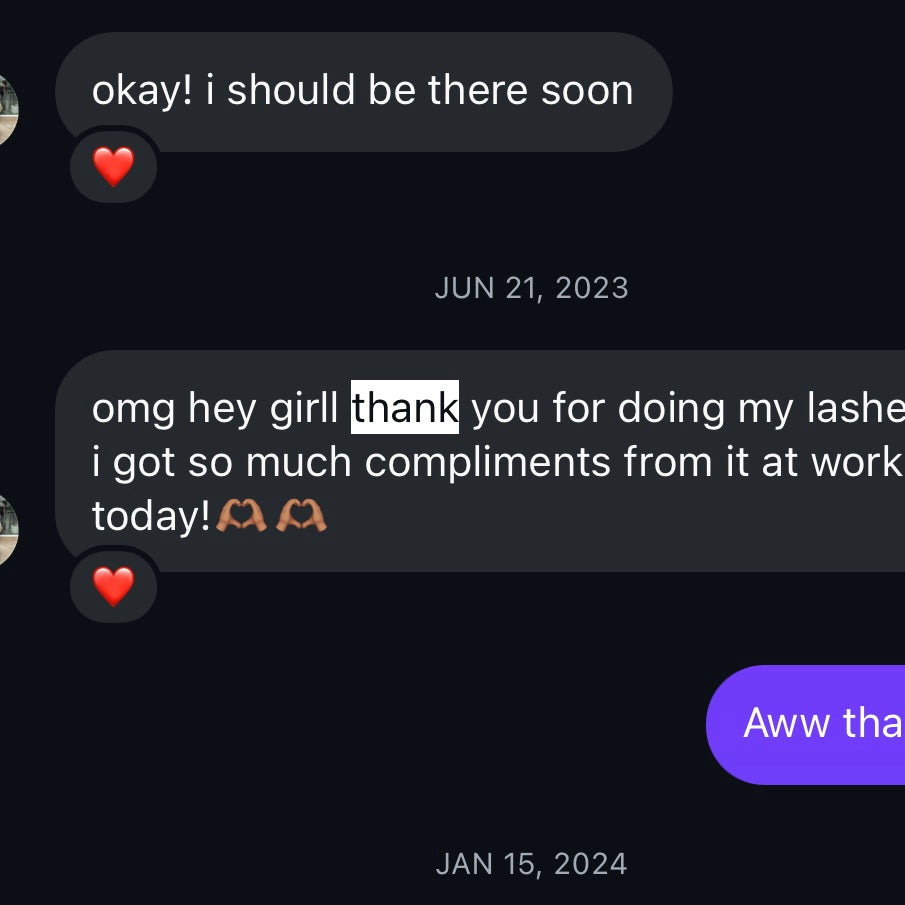Viewport: 905px width, 905px height.
Task: Click the "JUN 21, 2023" date separator
Action: pyautogui.click(x=531, y=288)
